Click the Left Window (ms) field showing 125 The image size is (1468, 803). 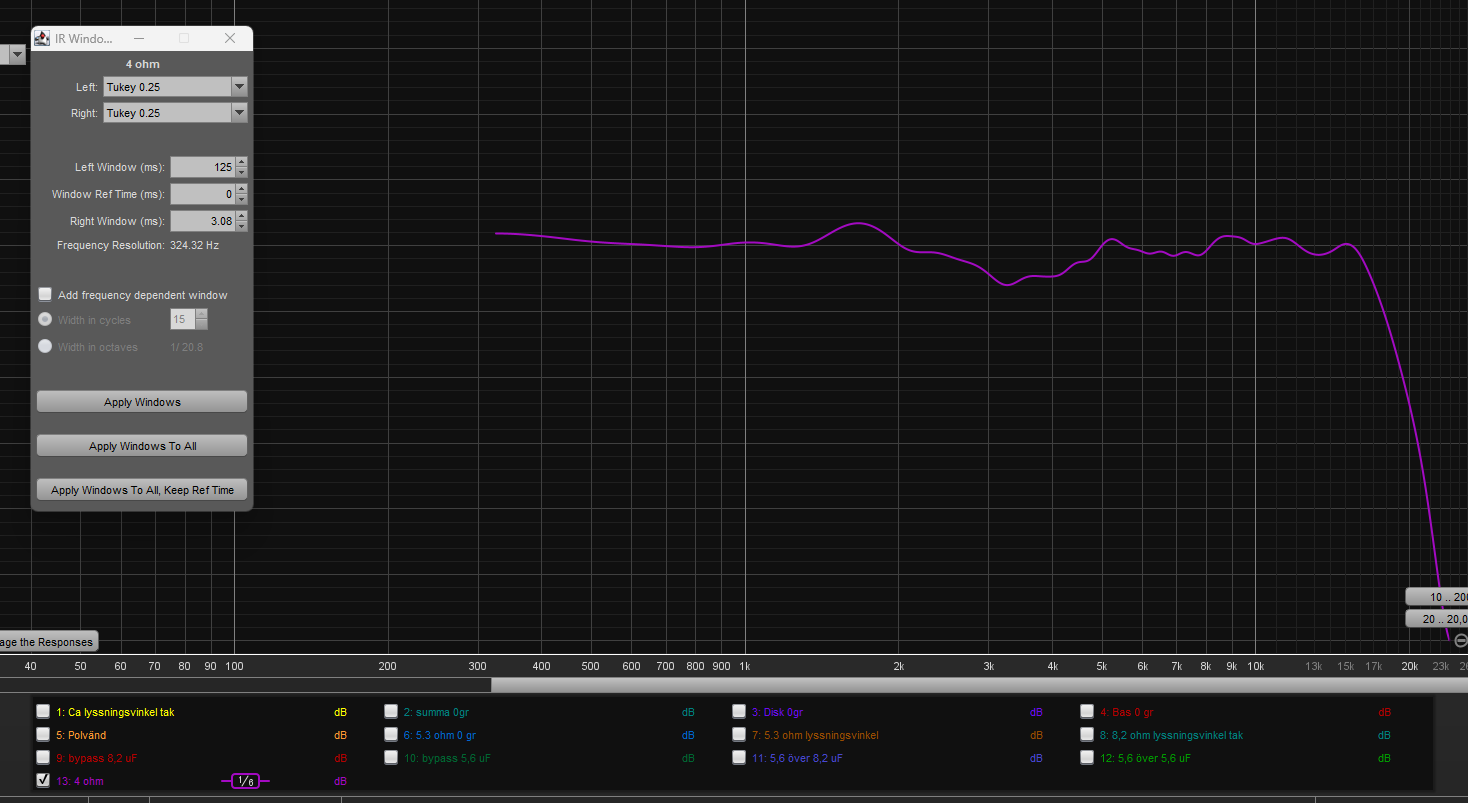(203, 167)
